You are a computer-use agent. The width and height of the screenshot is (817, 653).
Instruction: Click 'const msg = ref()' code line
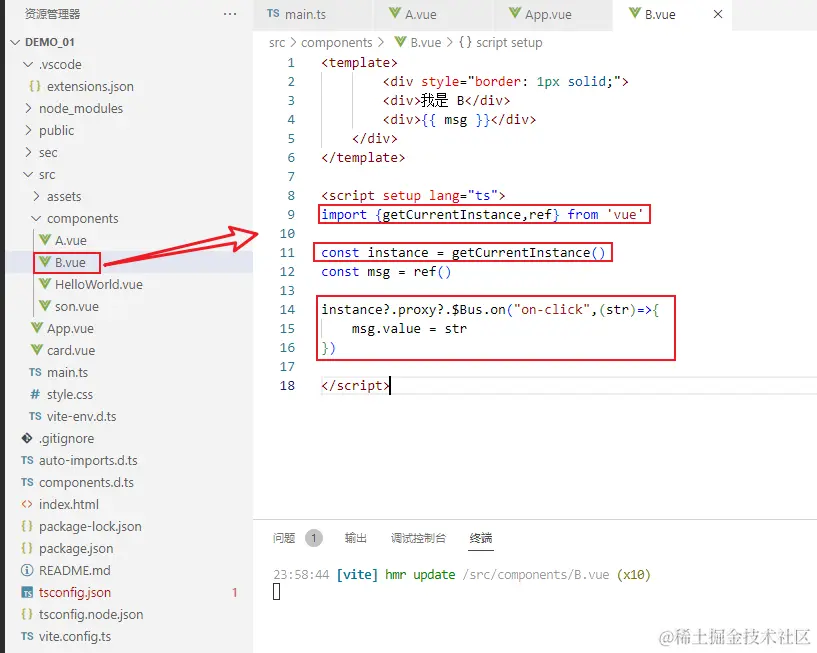click(x=386, y=272)
